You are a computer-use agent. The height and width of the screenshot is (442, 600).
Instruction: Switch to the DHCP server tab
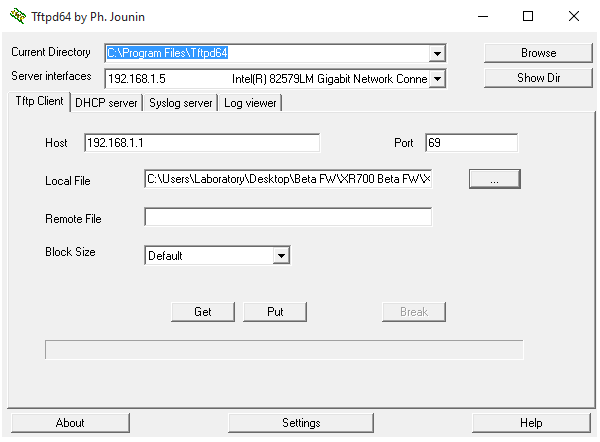click(106, 103)
